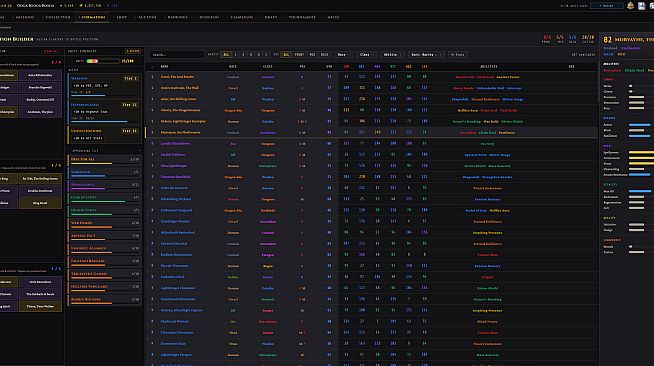
Task: Filter units by Front position
Action: [299, 55]
